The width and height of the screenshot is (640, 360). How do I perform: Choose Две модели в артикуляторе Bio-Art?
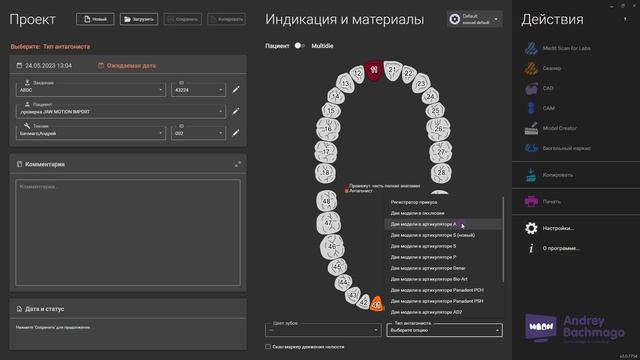(443, 279)
